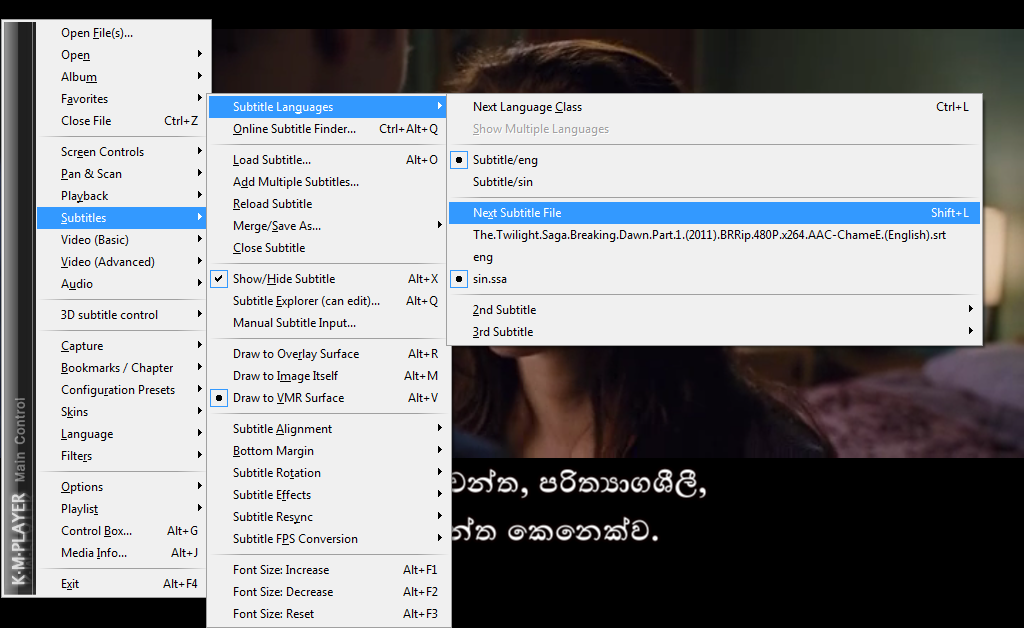Image resolution: width=1024 pixels, height=628 pixels.
Task: Click Next Language Class entry
Action: [x=714, y=107]
